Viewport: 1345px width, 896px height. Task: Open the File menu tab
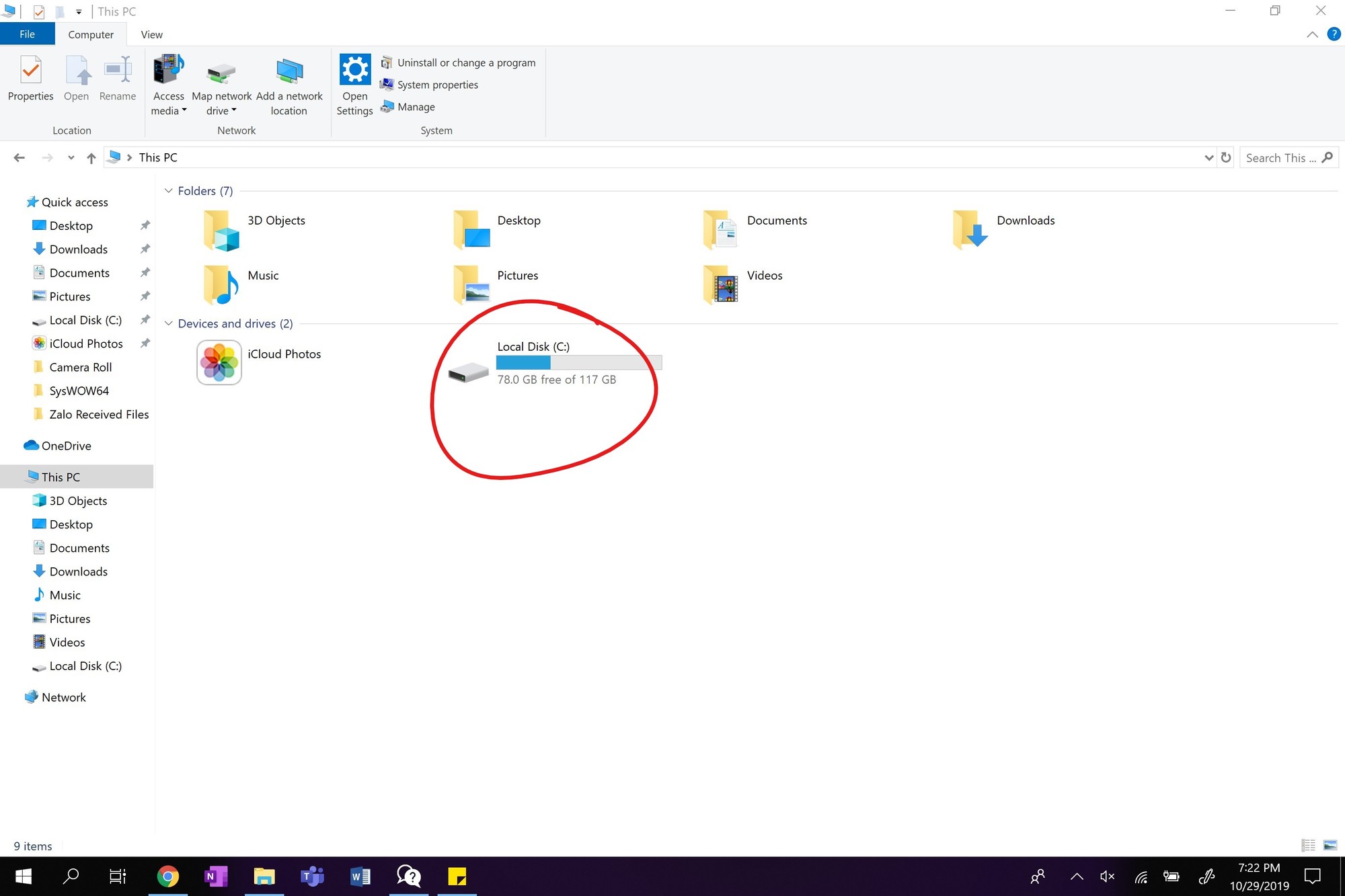pyautogui.click(x=27, y=34)
